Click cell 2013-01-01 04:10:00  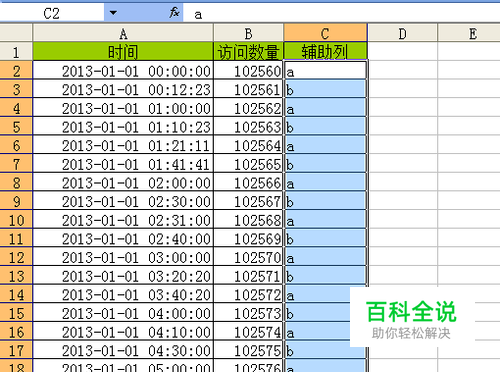(x=123, y=332)
